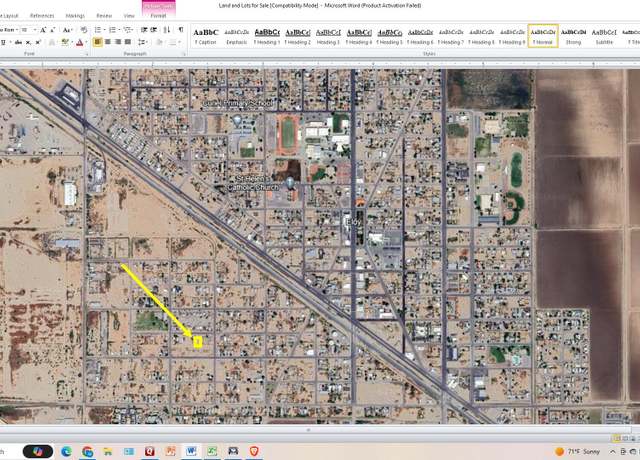Open PowerPoint from the taskbar
The image size is (640, 460).
pos(170,451)
